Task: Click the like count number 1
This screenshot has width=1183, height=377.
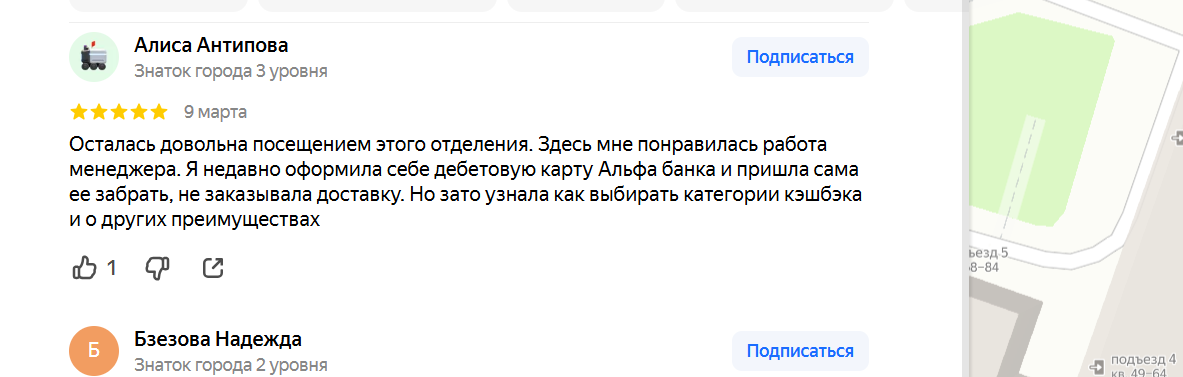Action: pyautogui.click(x=112, y=268)
